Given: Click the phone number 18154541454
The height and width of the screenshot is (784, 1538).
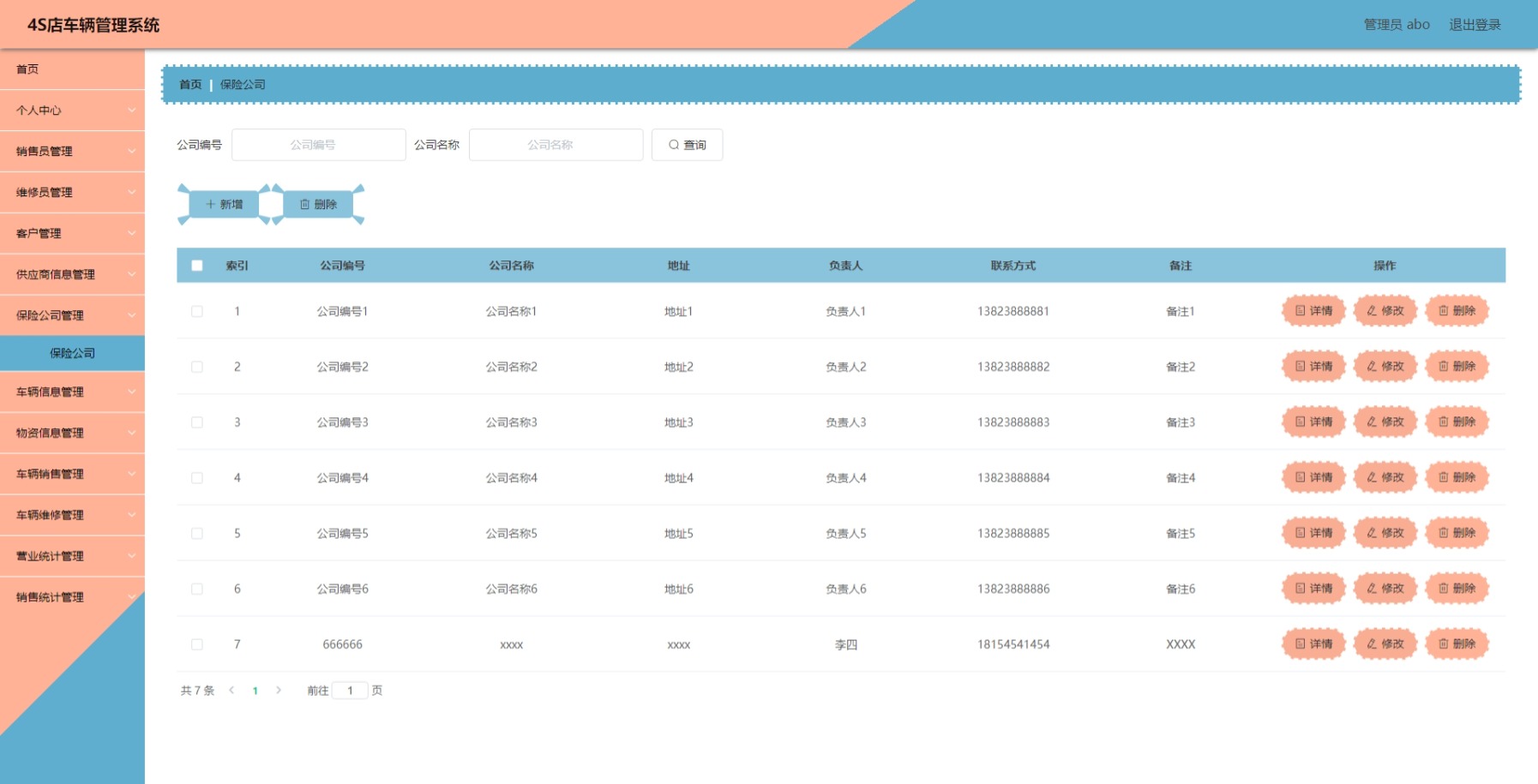Looking at the screenshot, I should [x=1013, y=644].
